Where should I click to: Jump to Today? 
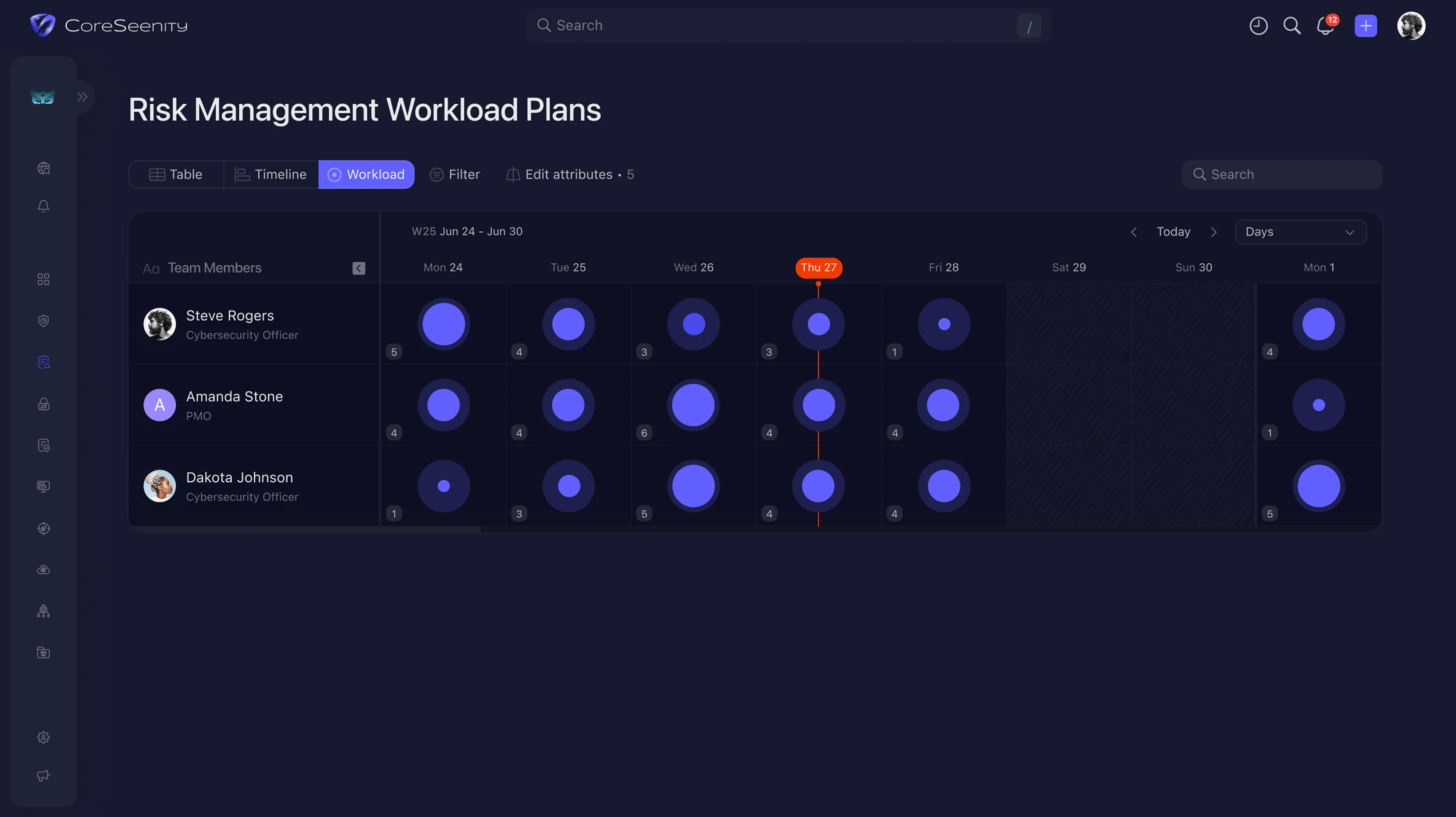click(1174, 232)
